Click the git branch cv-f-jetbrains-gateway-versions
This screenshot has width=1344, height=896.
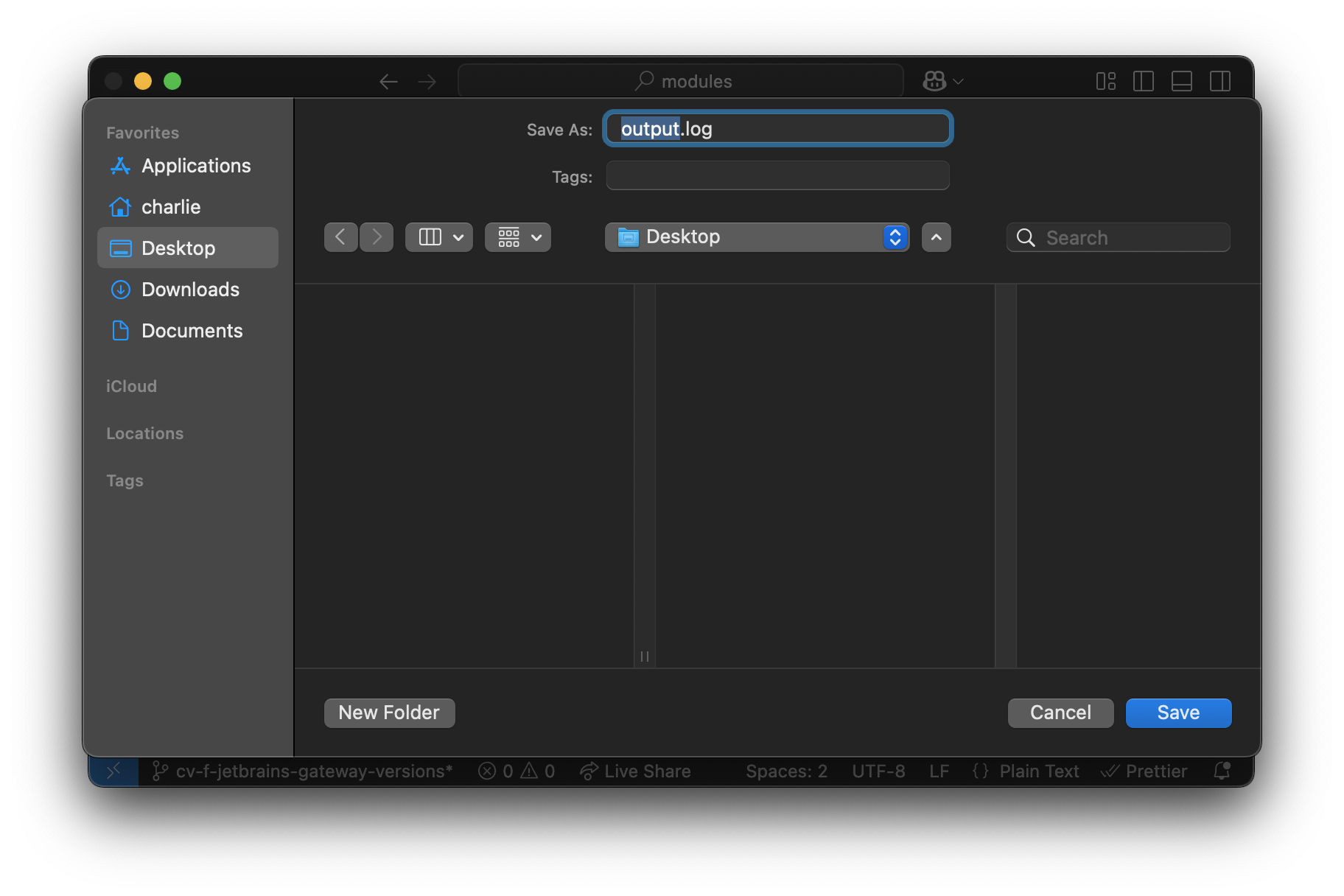[x=303, y=771]
